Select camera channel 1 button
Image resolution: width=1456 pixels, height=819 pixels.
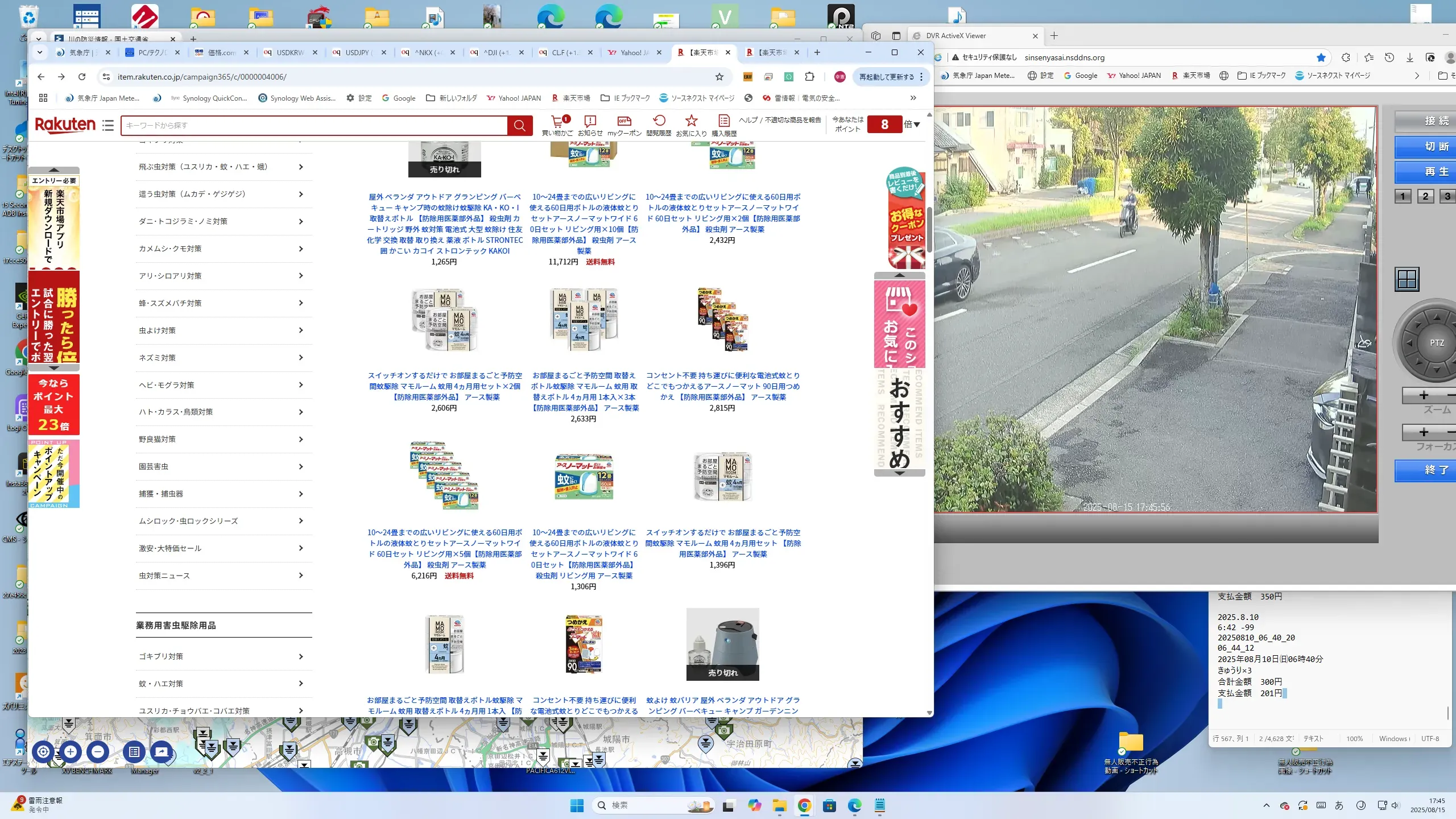click(1403, 196)
